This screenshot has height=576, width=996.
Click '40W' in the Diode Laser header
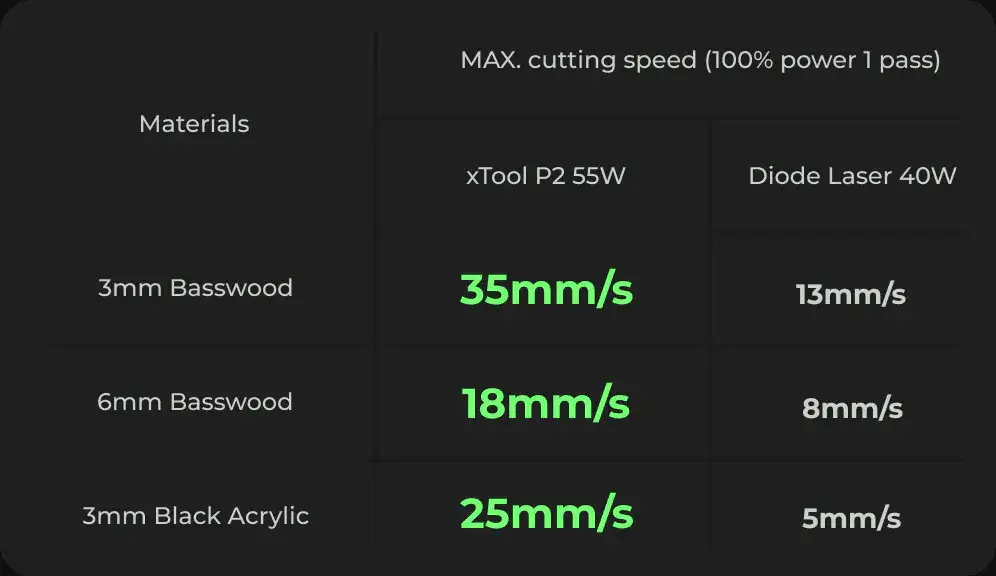coord(927,176)
